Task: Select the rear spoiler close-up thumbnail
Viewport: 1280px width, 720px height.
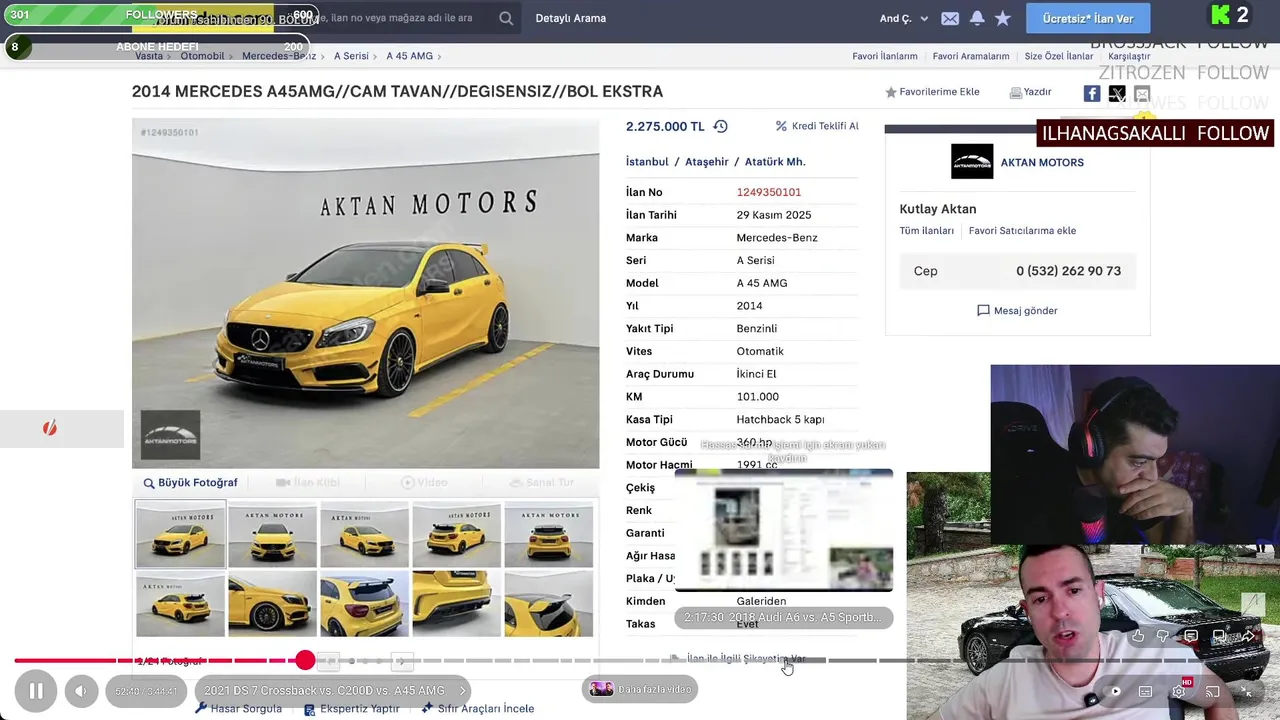Action: tap(548, 604)
